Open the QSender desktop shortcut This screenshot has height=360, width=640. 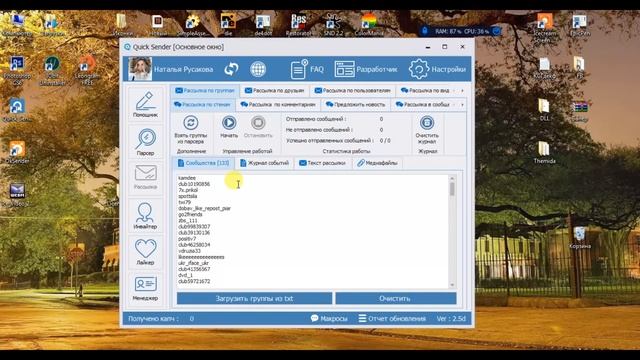[17, 152]
